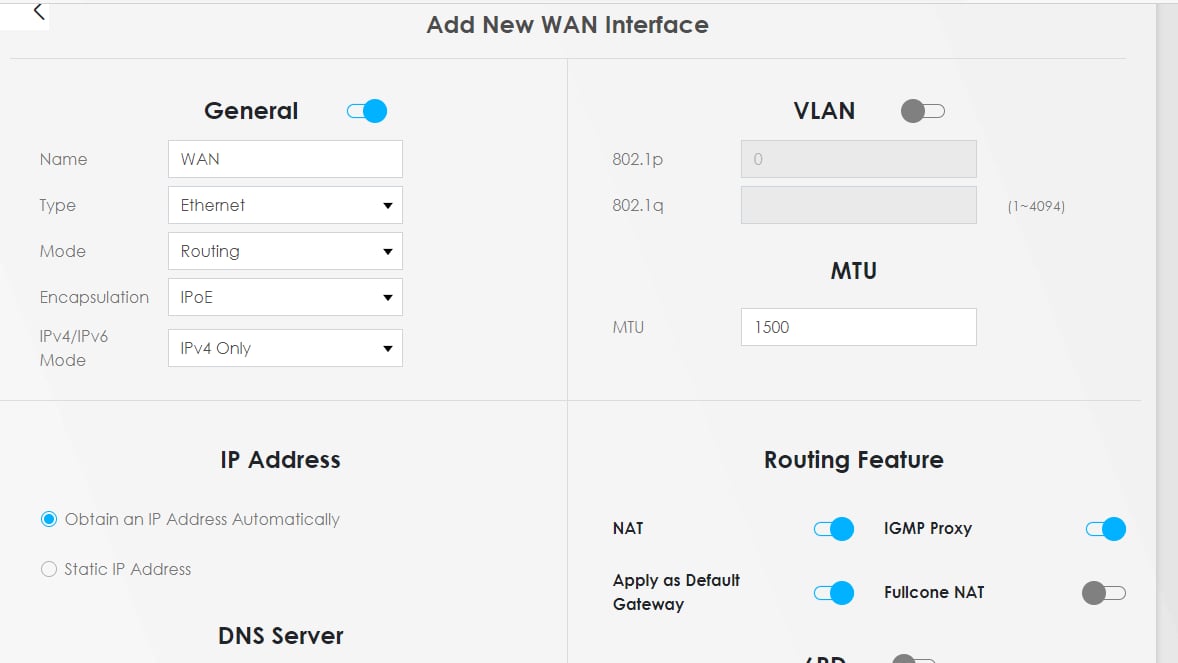Focus the MTU value field
The height and width of the screenshot is (663, 1178).
tap(858, 327)
